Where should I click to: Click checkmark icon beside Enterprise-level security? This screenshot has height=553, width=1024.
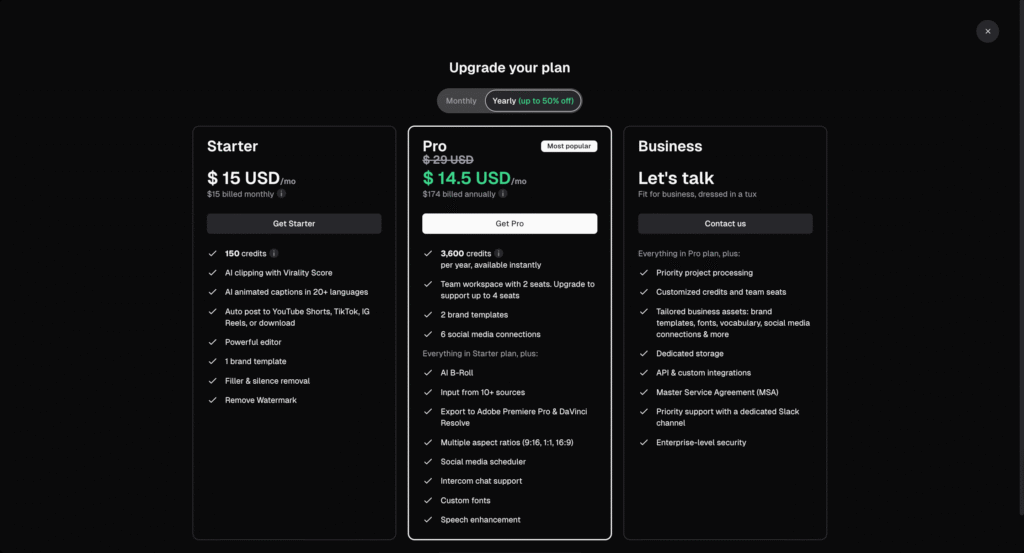(643, 442)
